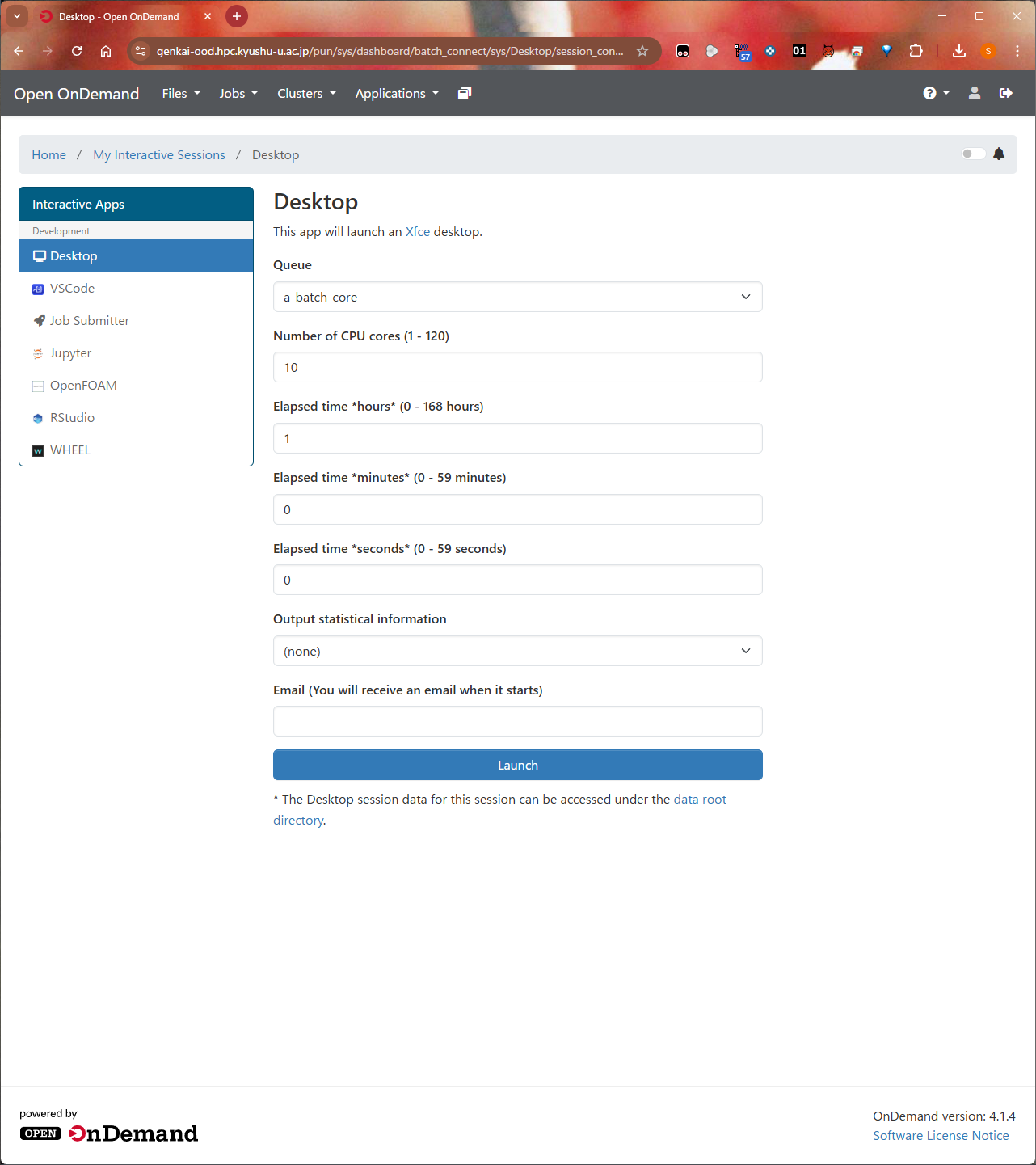Image resolution: width=1036 pixels, height=1165 pixels.
Task: Click the Open OnDemand brand title
Action: 77,94
